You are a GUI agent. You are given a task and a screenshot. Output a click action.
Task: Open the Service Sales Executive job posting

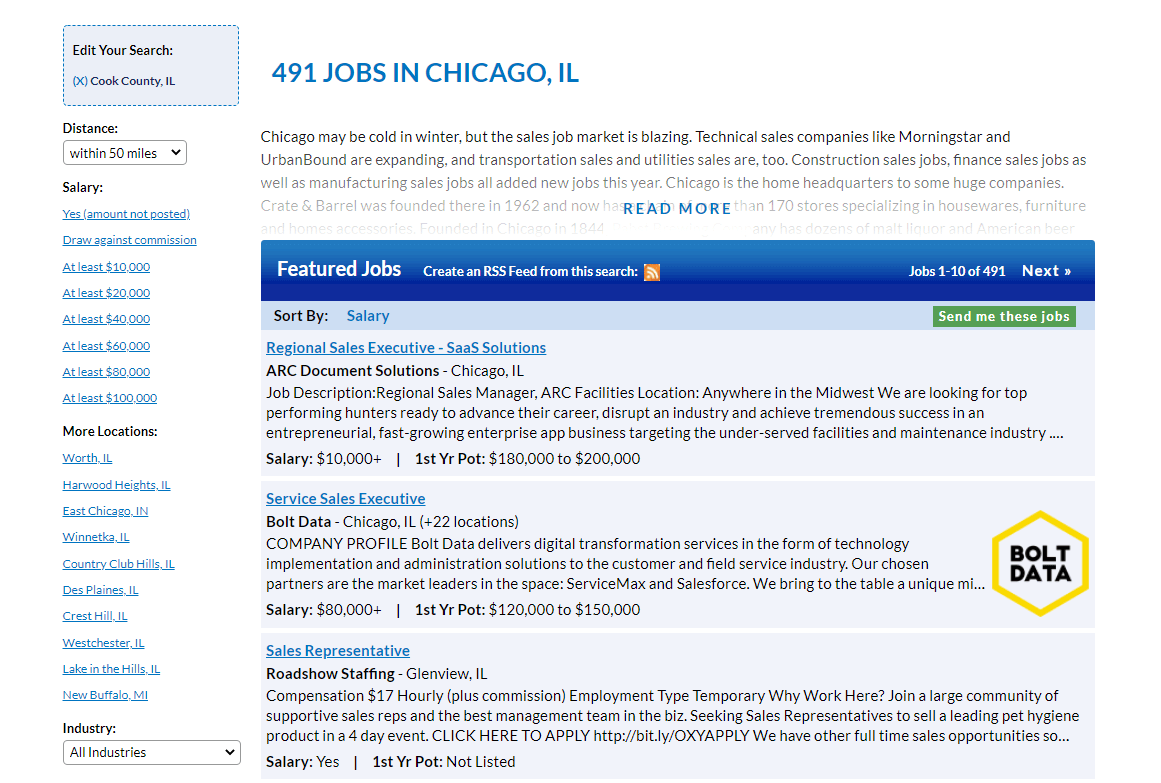[345, 498]
